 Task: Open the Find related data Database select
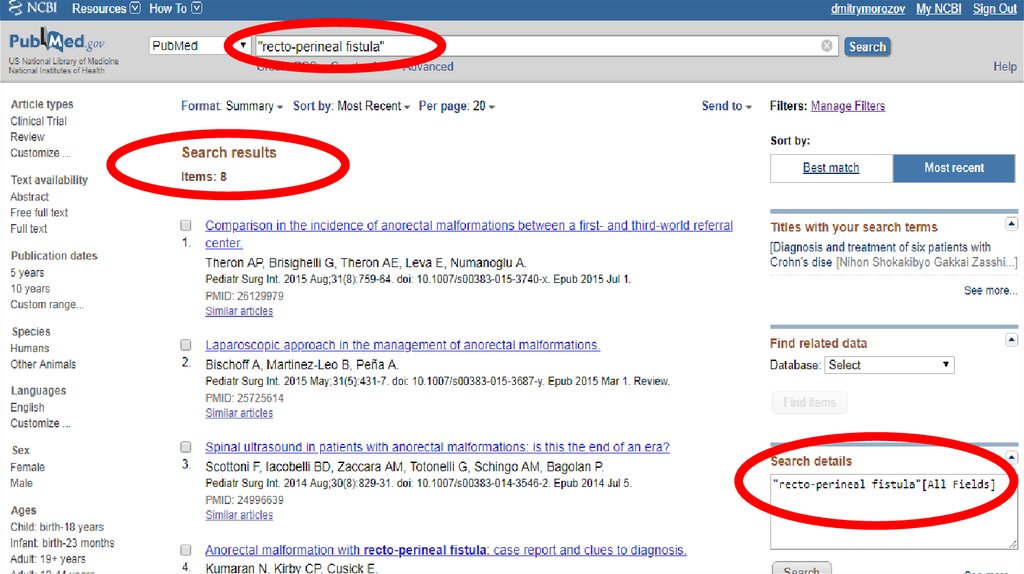889,365
